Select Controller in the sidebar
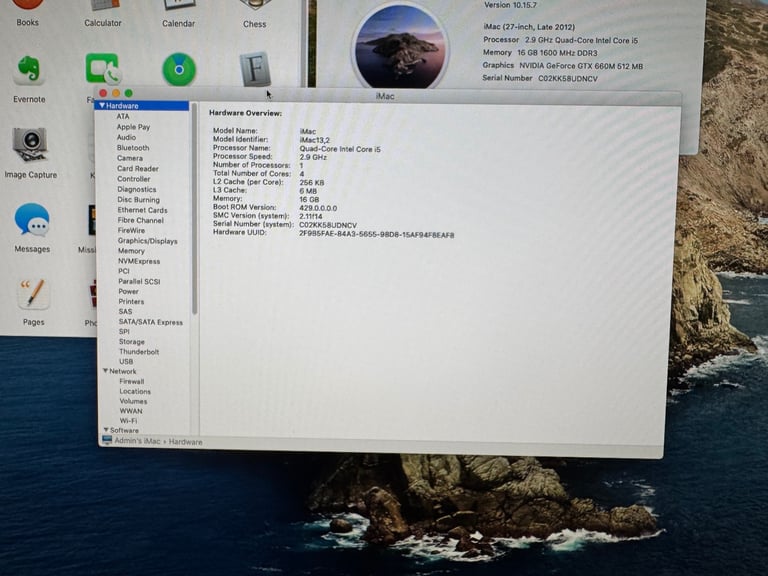The height and width of the screenshot is (576, 768). tap(134, 179)
